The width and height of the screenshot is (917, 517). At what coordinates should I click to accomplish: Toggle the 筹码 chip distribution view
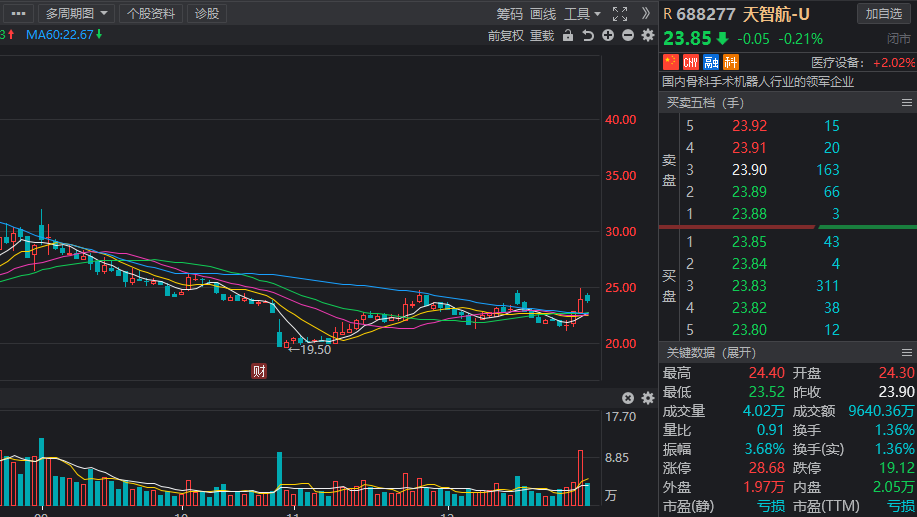point(509,14)
